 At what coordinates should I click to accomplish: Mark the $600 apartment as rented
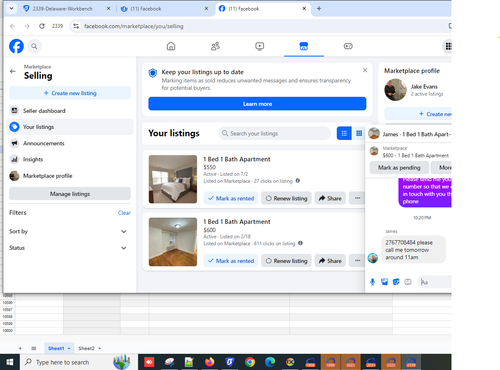[x=231, y=260]
